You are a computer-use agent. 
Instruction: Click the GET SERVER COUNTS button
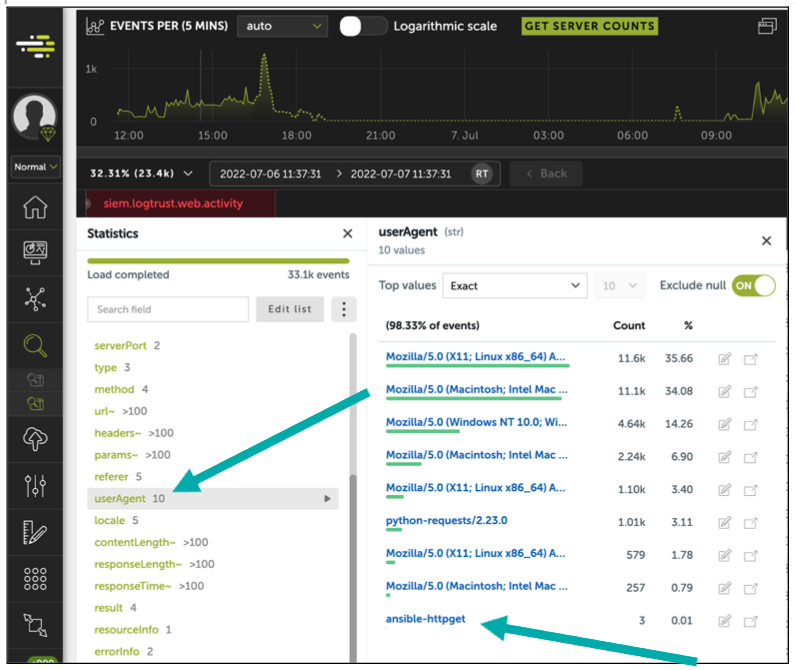tap(589, 26)
